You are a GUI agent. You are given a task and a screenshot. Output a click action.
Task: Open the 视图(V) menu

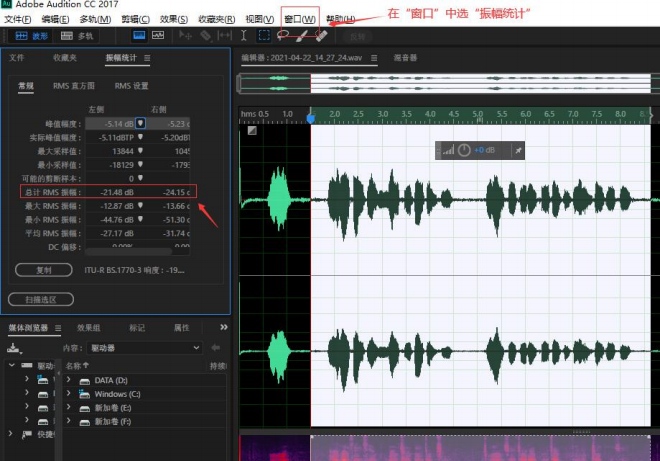[260, 19]
